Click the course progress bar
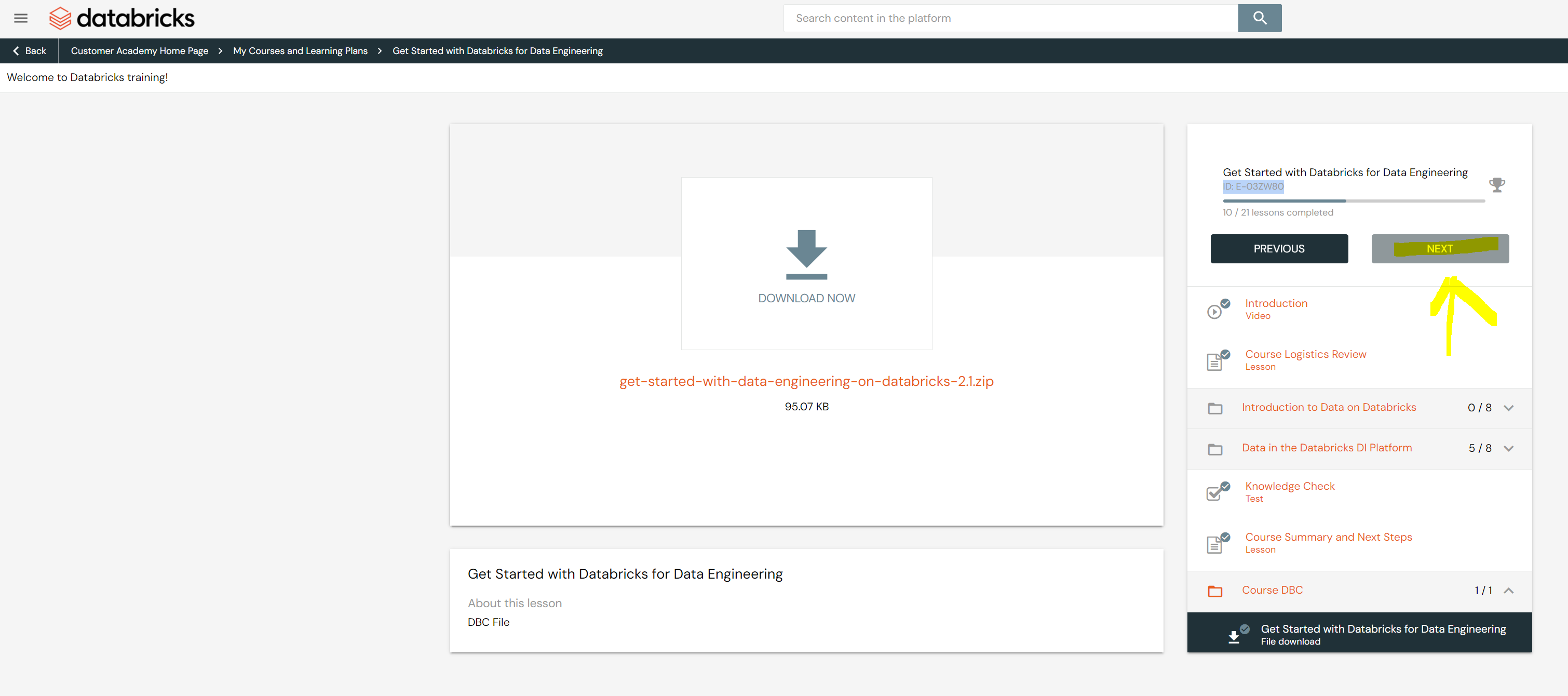Screen dimensions: 1568x696 tap(1353, 201)
